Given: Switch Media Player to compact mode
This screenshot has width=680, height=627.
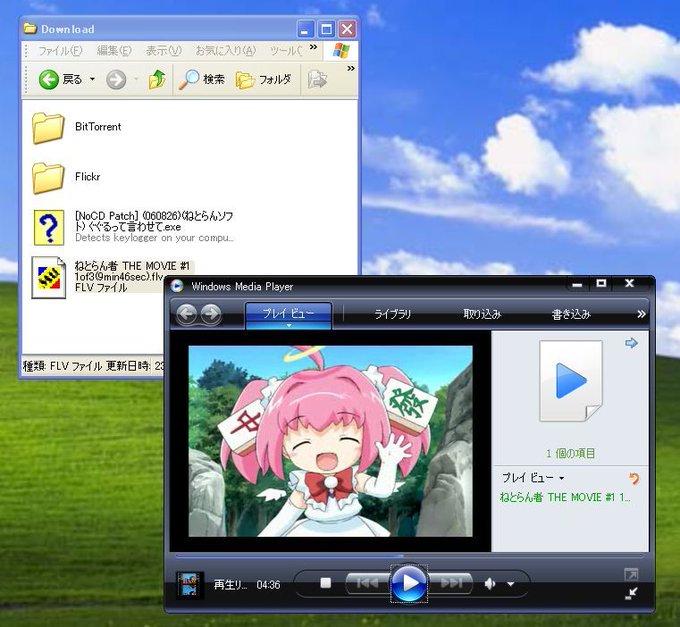Looking at the screenshot, I should pos(631,593).
